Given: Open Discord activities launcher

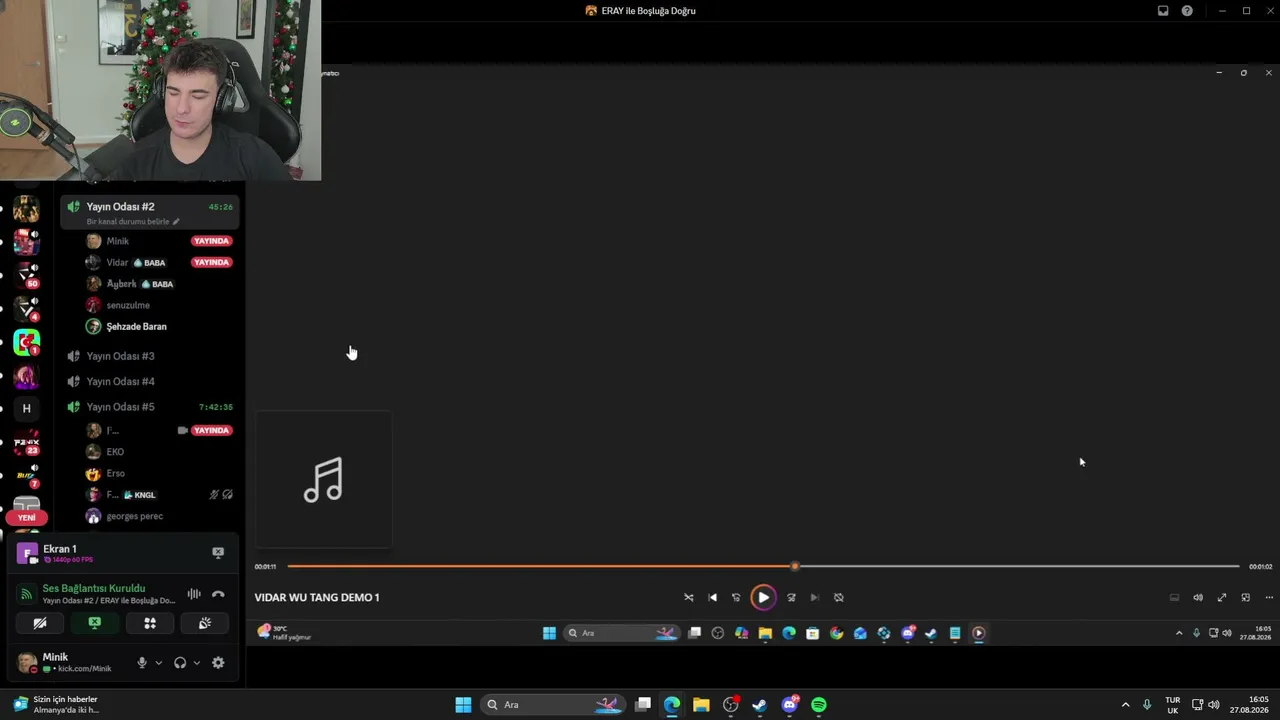Looking at the screenshot, I should coord(150,623).
